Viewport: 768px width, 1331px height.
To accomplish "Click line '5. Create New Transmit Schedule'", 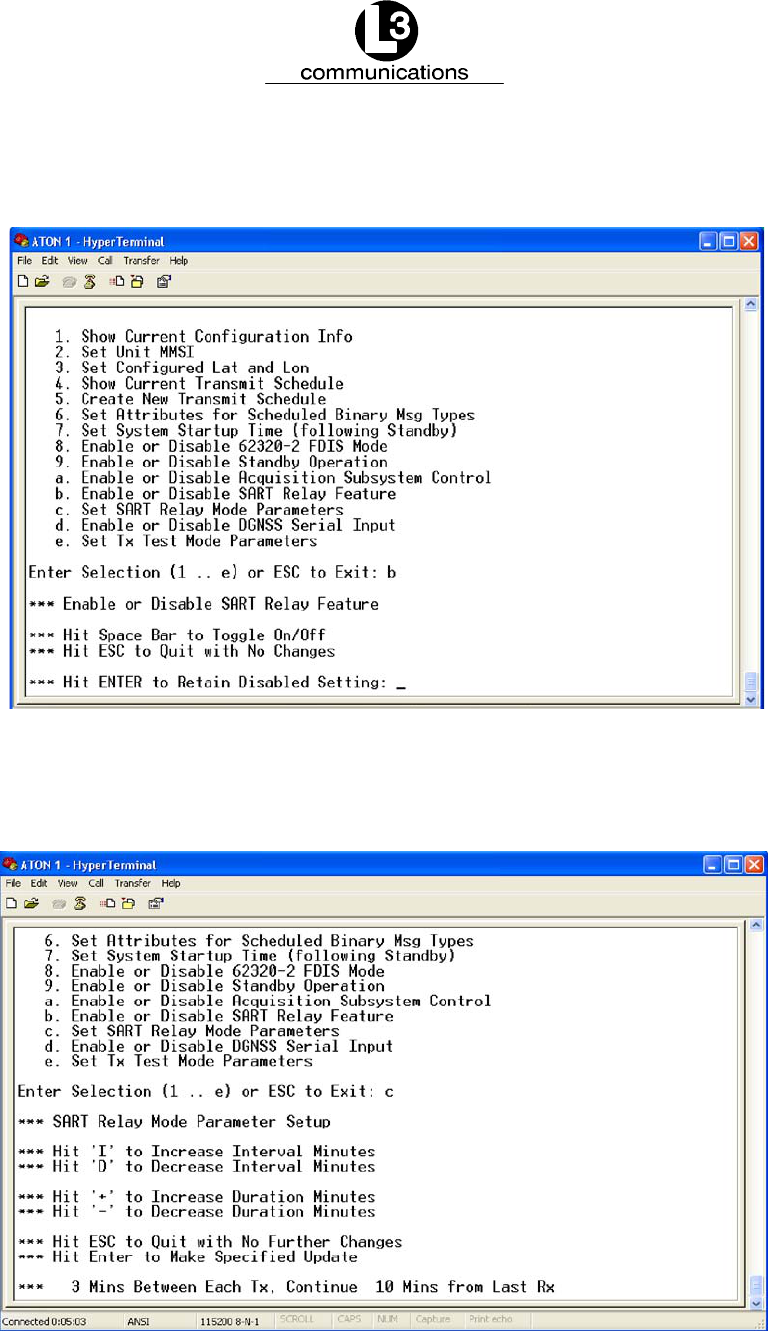I will pos(191,400).
